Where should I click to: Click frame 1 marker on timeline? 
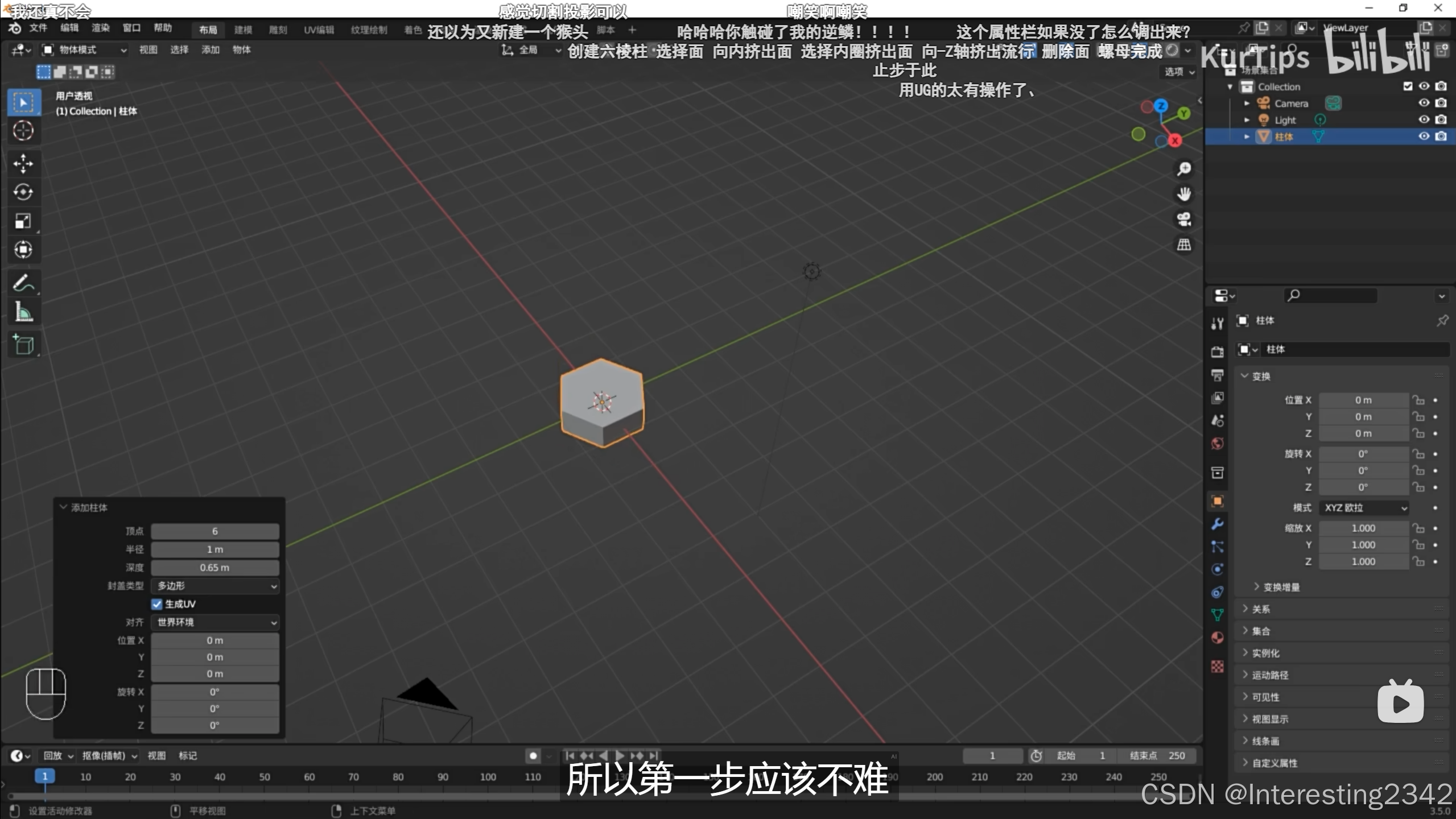[44, 776]
